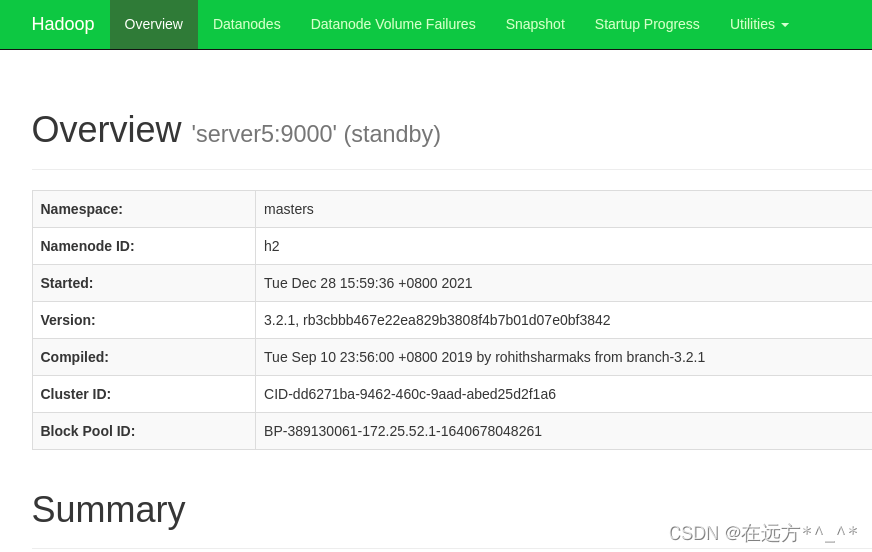Screen dimensions: 872x552
Task: Open the Startup Progress tab
Action: tap(647, 24)
